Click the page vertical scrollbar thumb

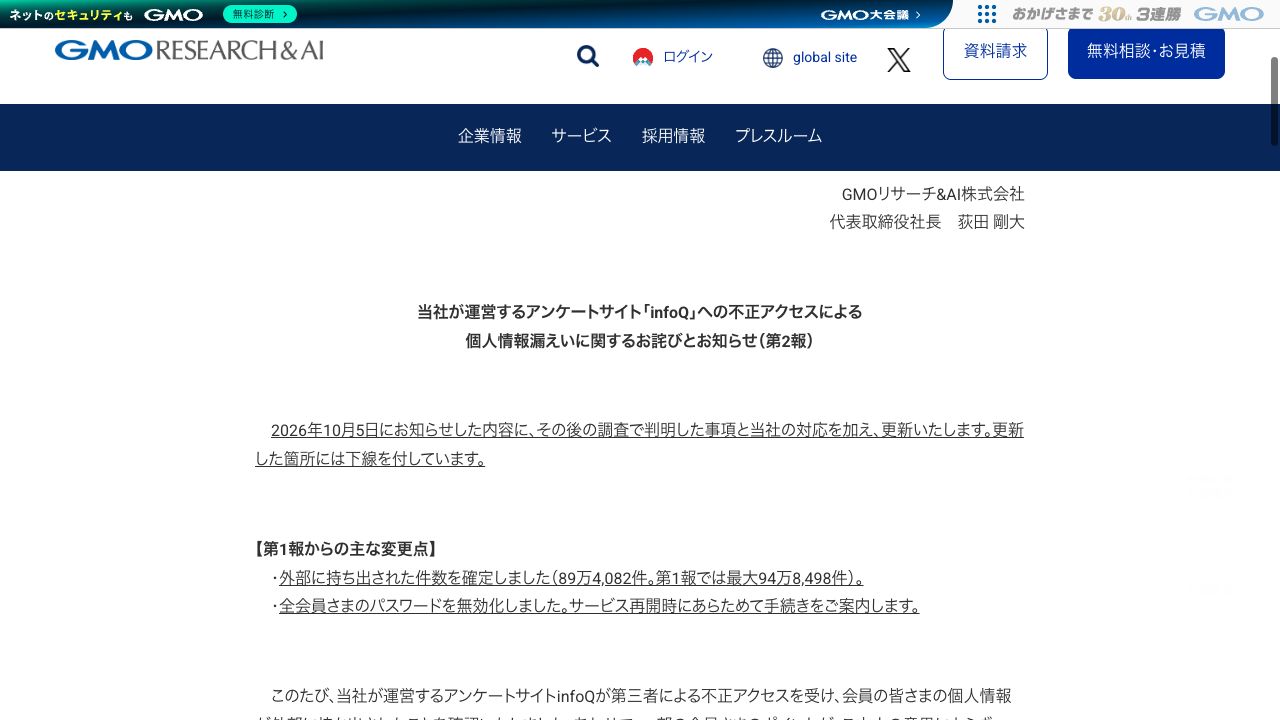(1275, 100)
